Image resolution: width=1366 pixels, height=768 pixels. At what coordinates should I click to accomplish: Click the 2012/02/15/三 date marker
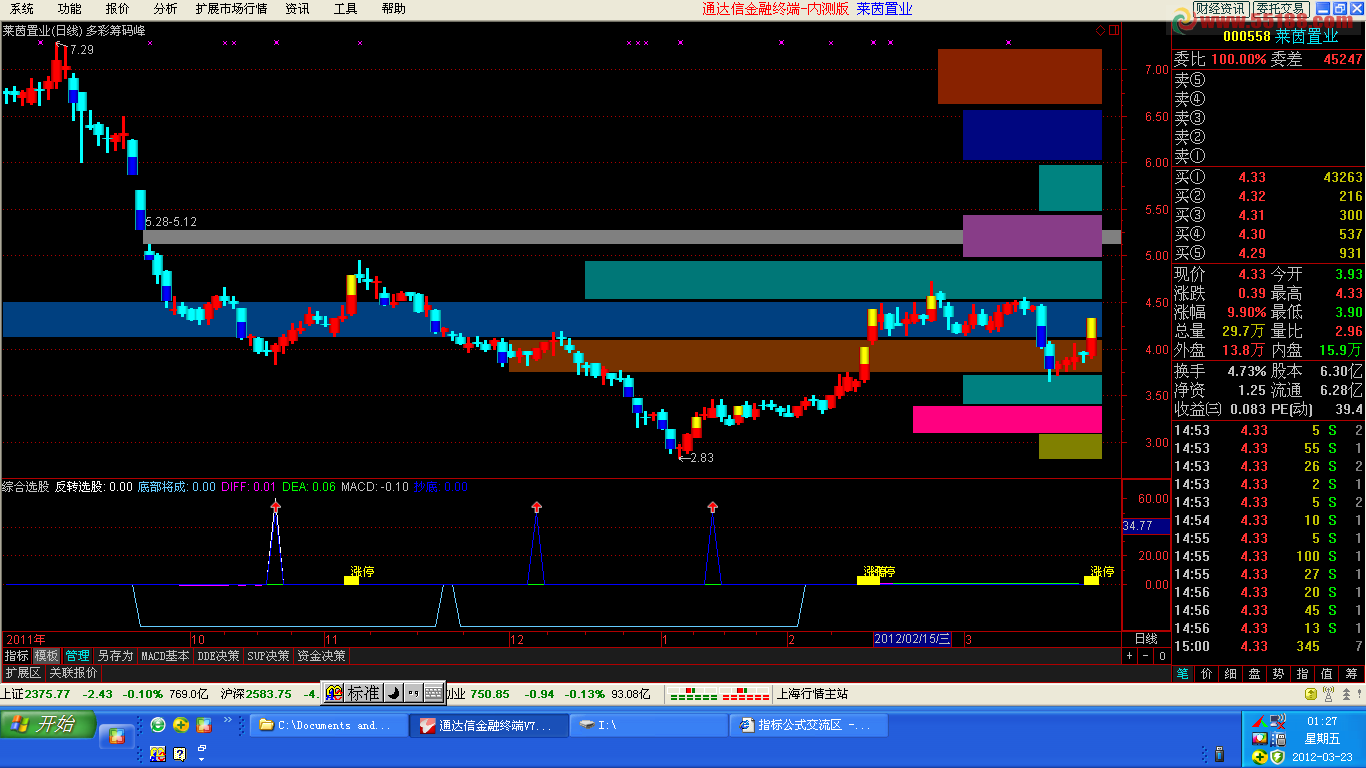(x=912, y=639)
